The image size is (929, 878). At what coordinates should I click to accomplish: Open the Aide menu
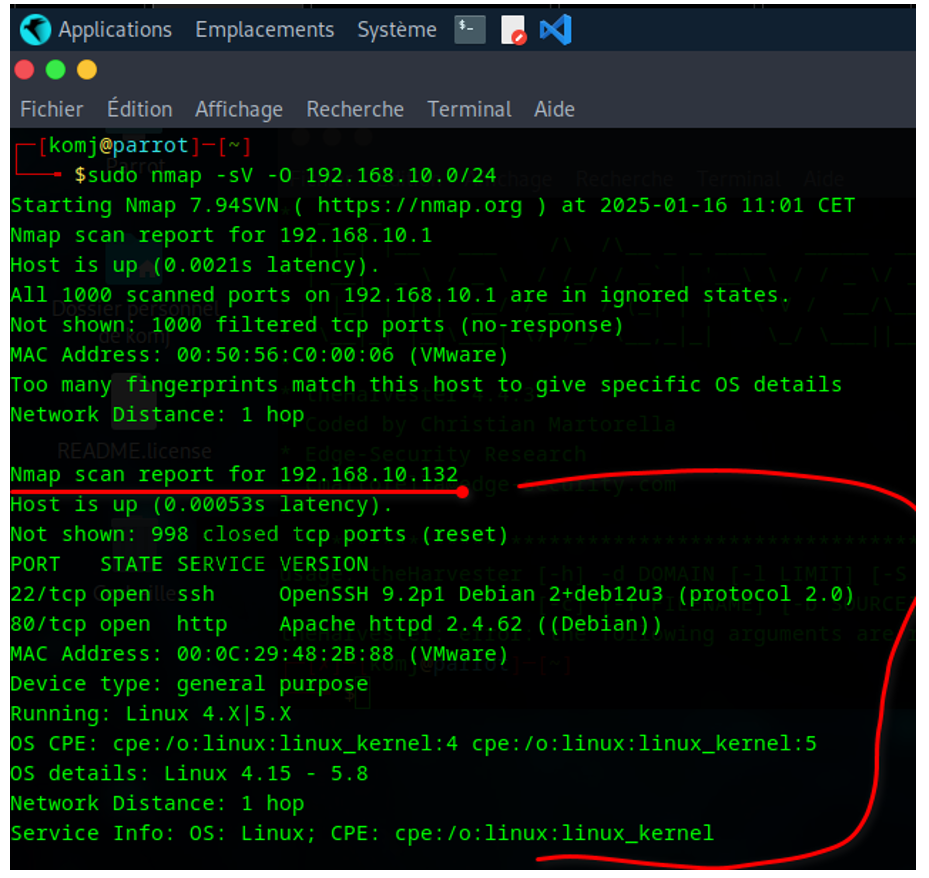click(555, 109)
